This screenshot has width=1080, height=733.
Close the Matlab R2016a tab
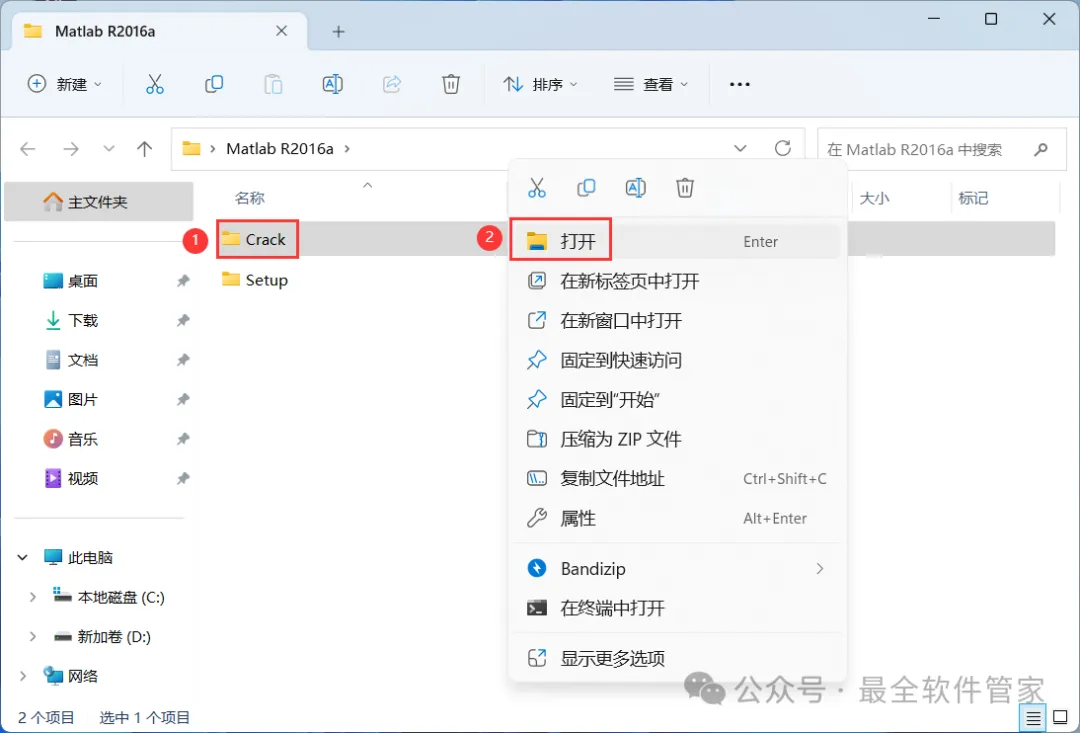coord(281,31)
